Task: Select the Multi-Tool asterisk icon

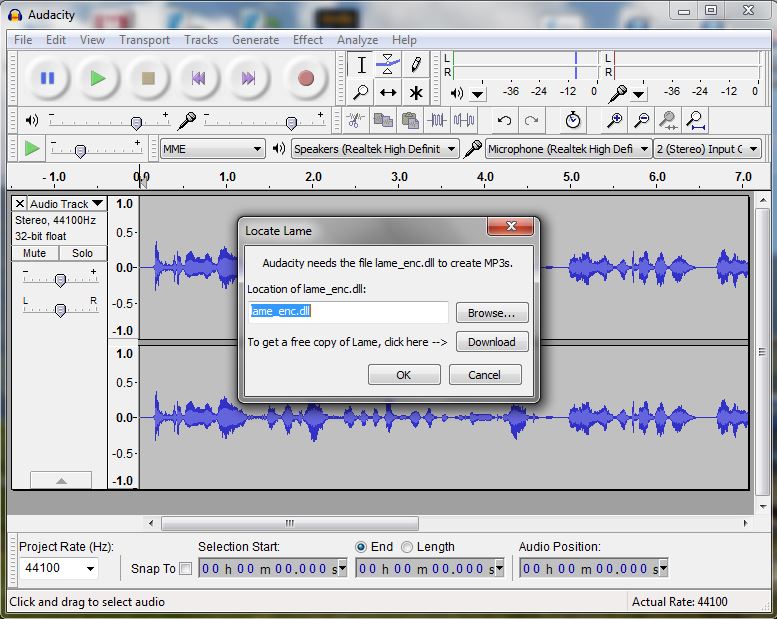Action: [x=416, y=92]
